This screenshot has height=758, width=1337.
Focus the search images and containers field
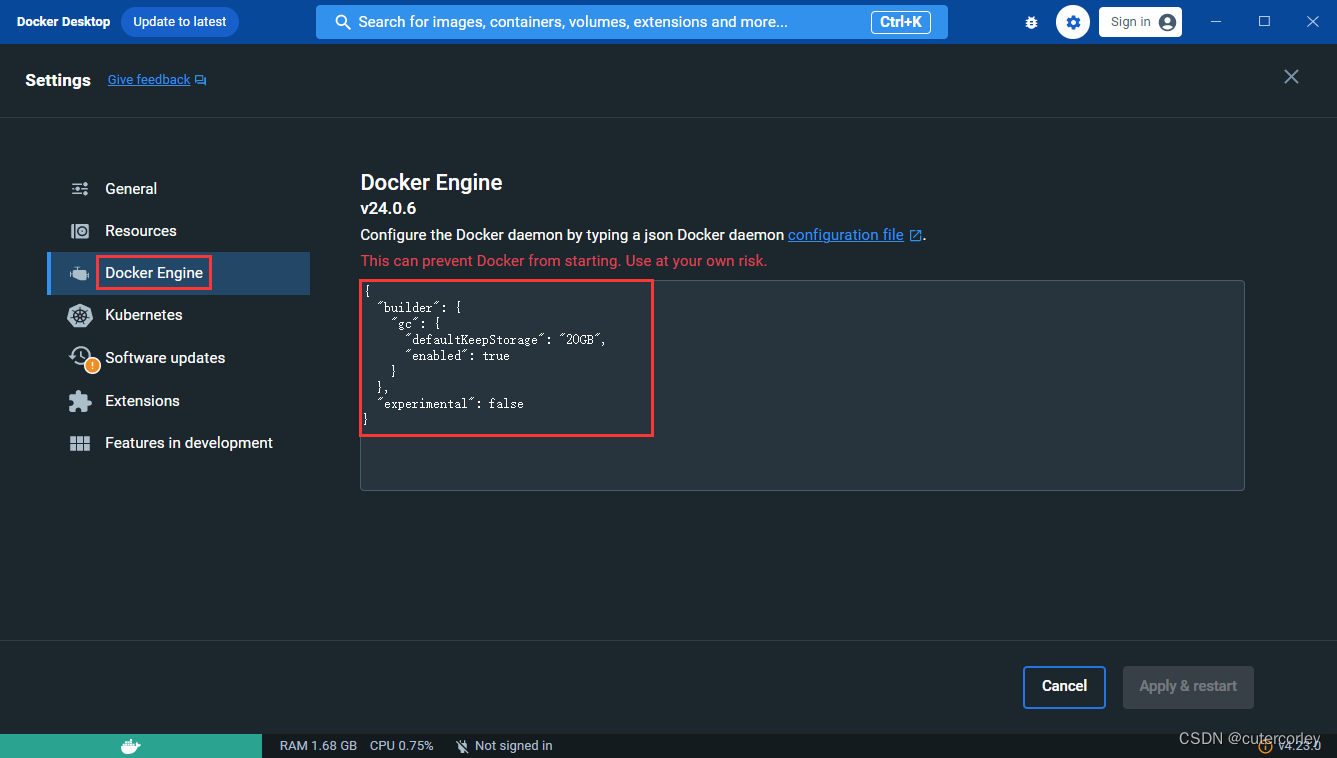632,22
